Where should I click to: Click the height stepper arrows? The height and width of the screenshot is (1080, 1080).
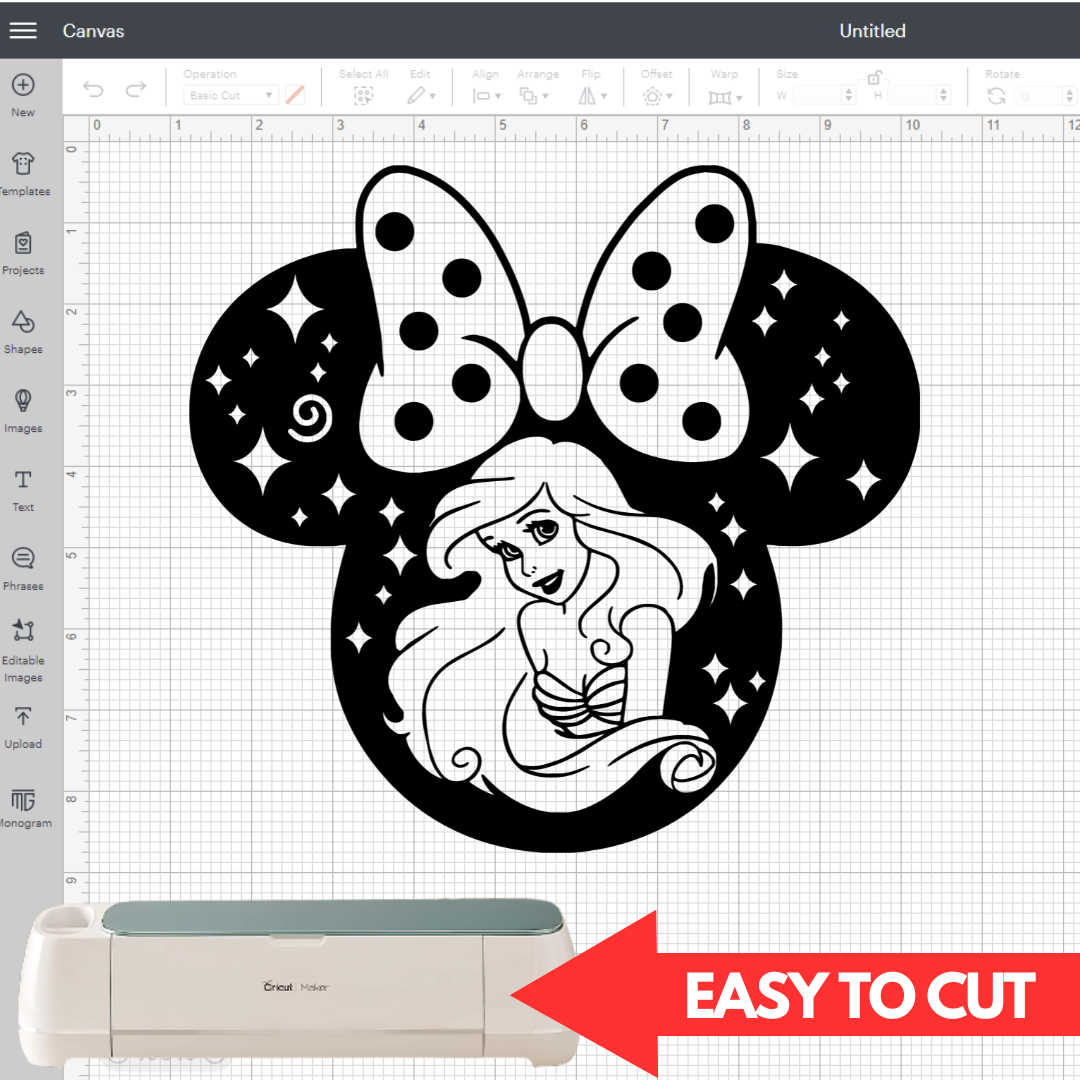pyautogui.click(x=944, y=95)
